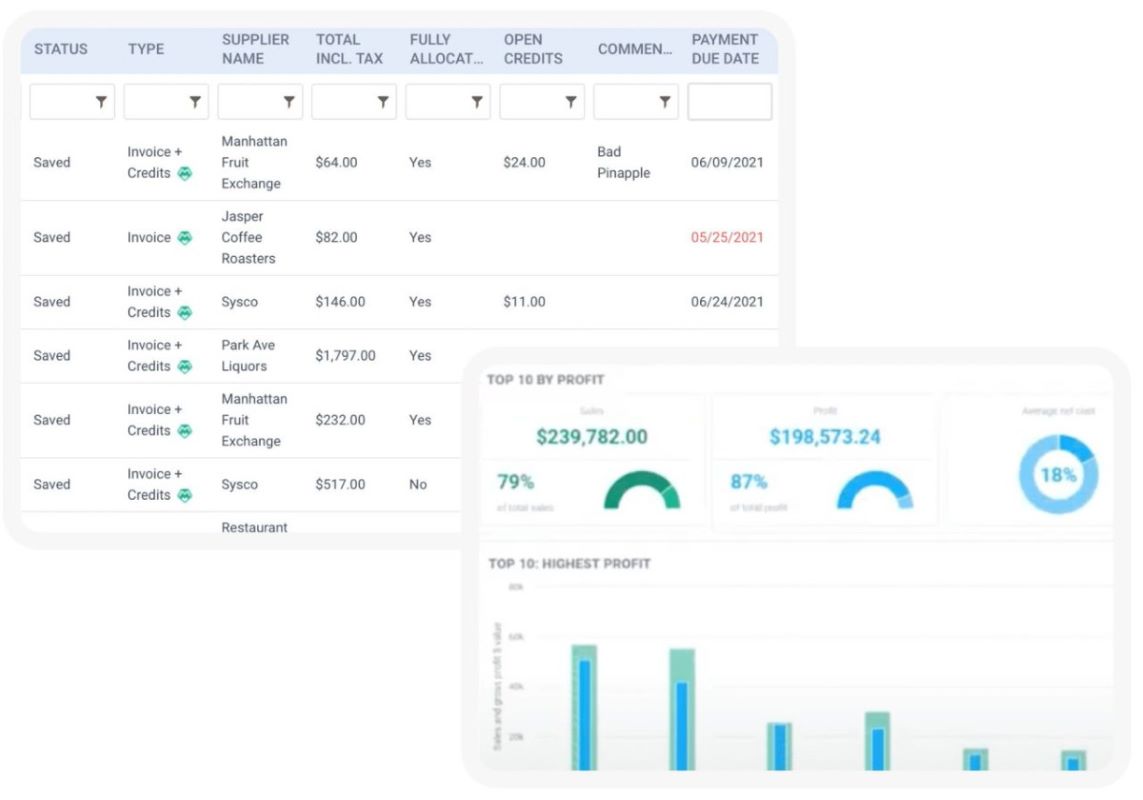Sort by the COMMENTS column header

[635, 49]
